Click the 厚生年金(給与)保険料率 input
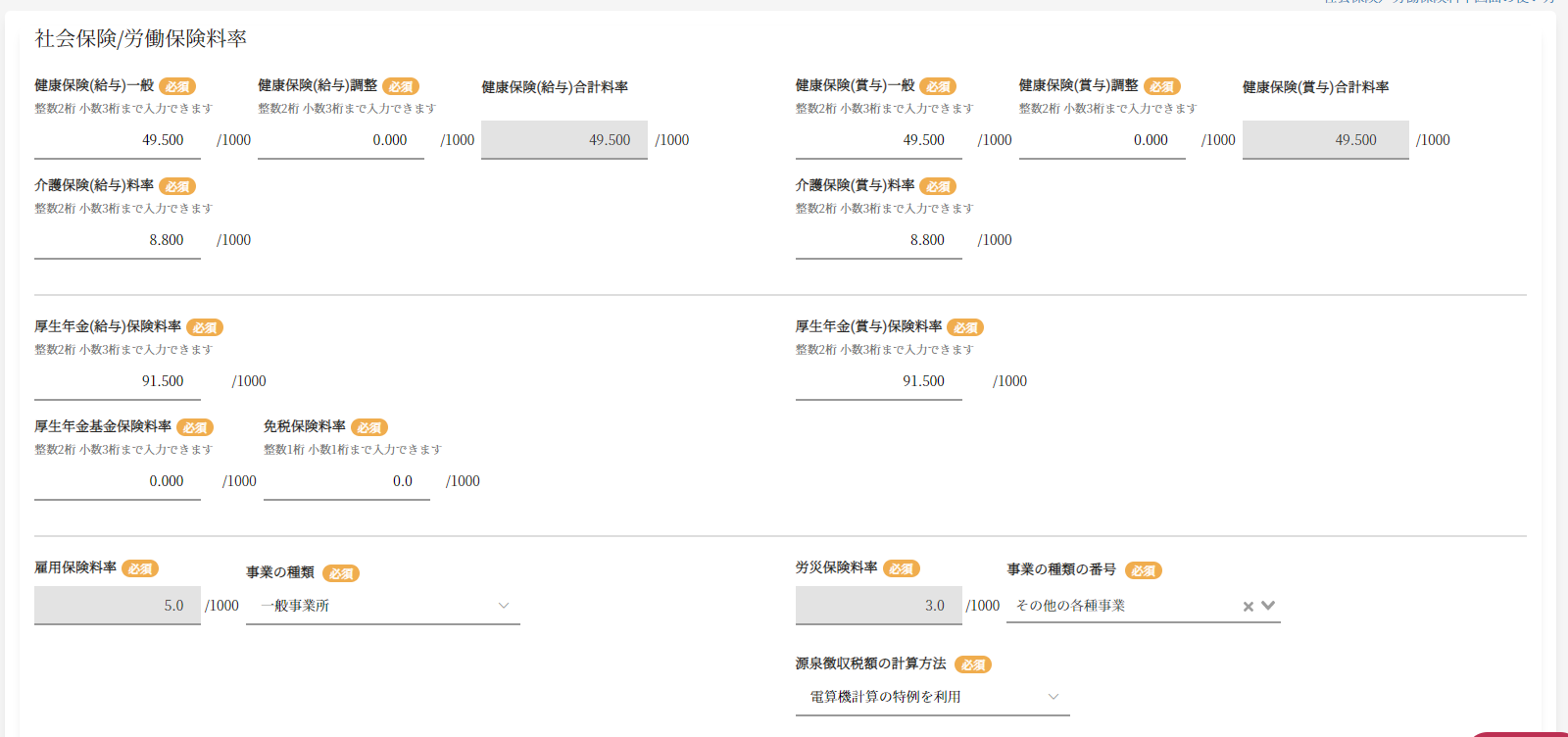This screenshot has height=737, width=1568. click(x=118, y=381)
